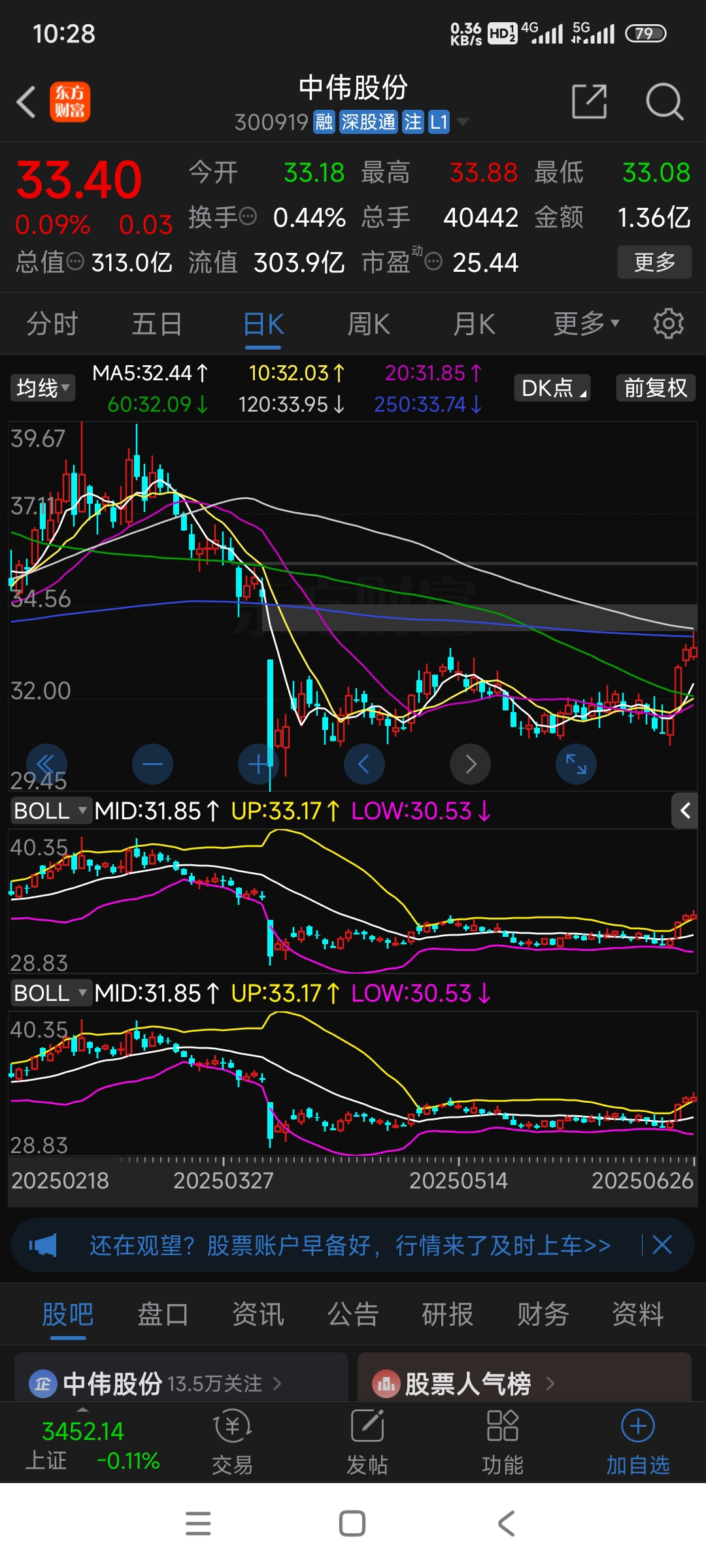Viewport: 706px width, 1568px height.
Task: Open chart settings gear icon
Action: 669,323
